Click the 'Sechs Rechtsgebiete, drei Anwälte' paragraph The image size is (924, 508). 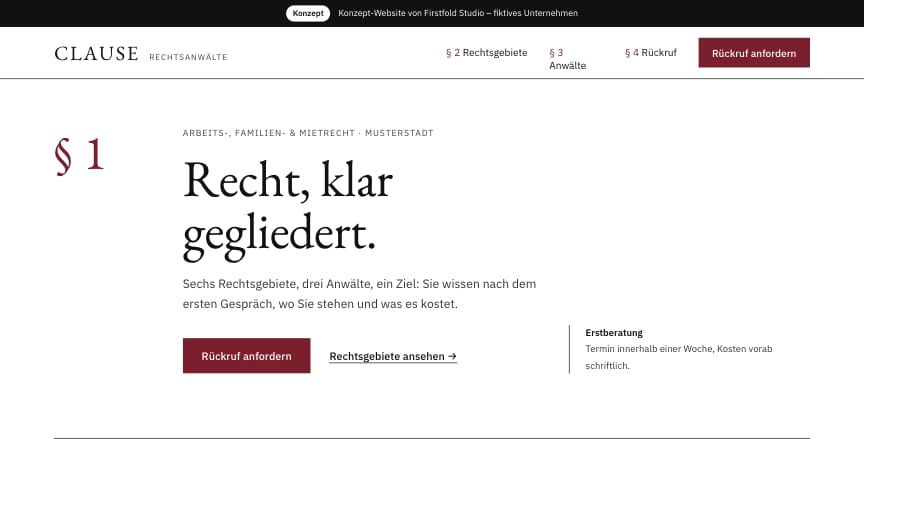pyautogui.click(x=359, y=293)
